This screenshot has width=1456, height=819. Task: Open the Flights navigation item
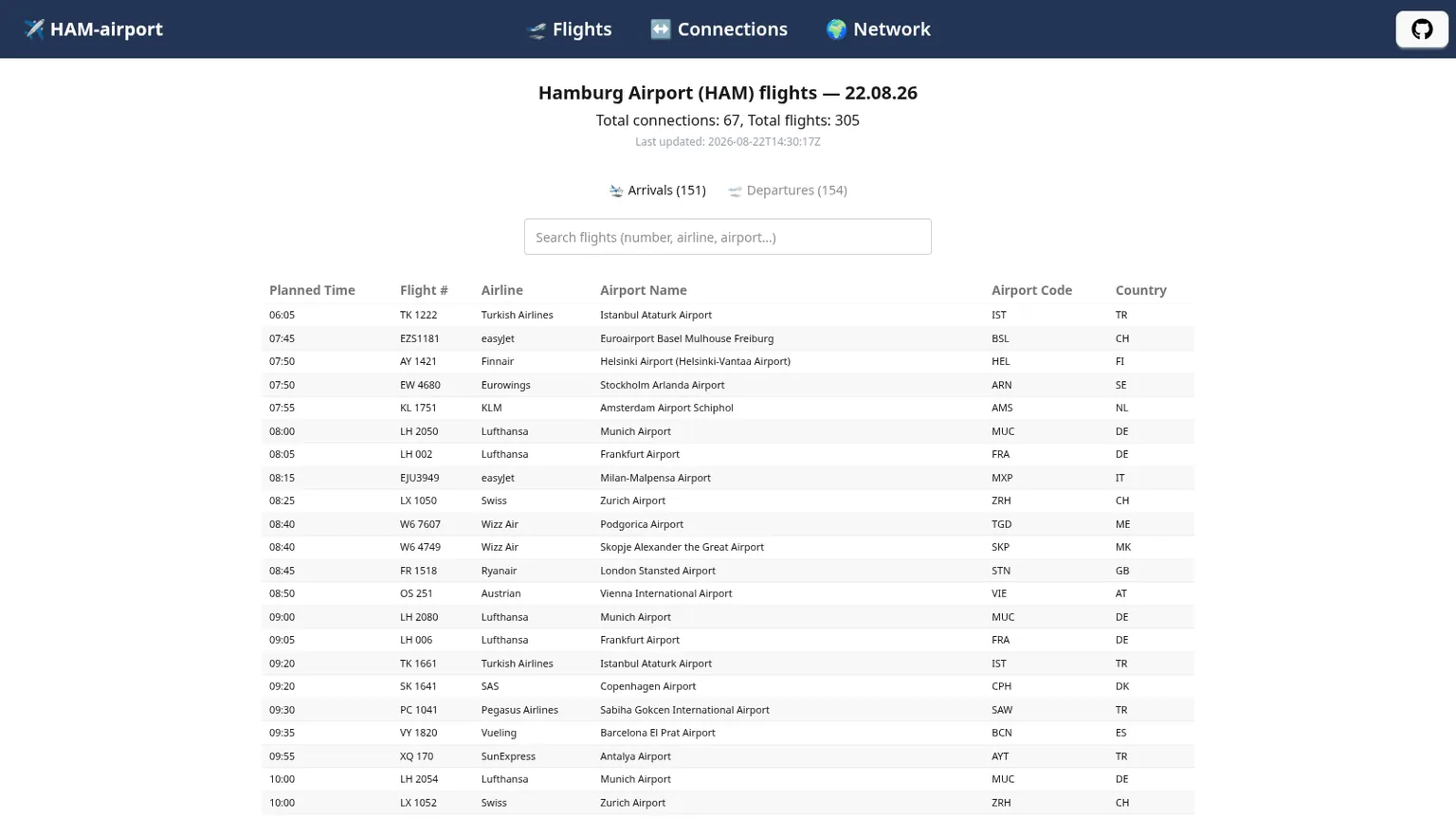pyautogui.click(x=569, y=29)
